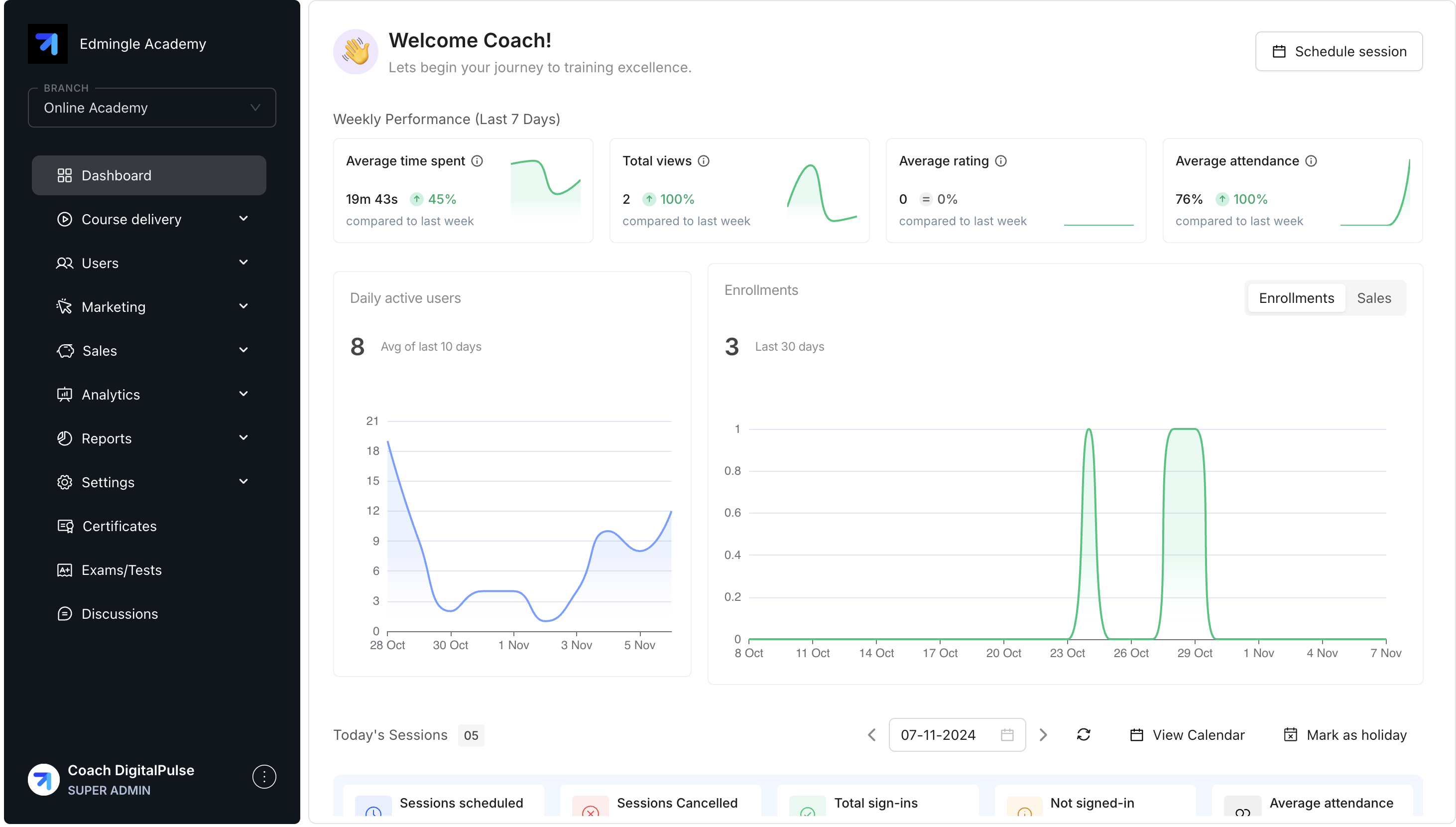This screenshot has width=1456, height=827.
Task: Click the Edmingle Academy logo
Action: click(x=48, y=44)
